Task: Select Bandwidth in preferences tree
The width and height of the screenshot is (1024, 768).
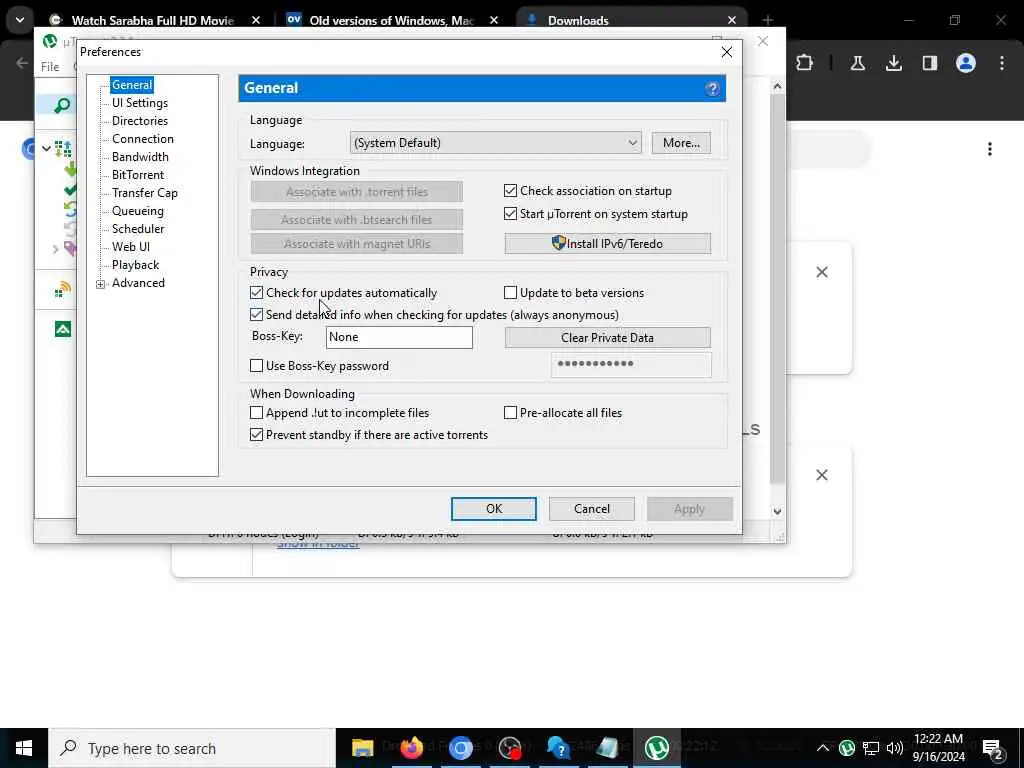Action: 140,157
